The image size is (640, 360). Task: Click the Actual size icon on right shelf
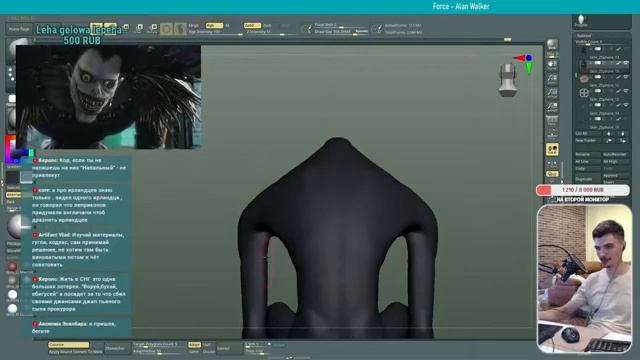tap(552, 93)
